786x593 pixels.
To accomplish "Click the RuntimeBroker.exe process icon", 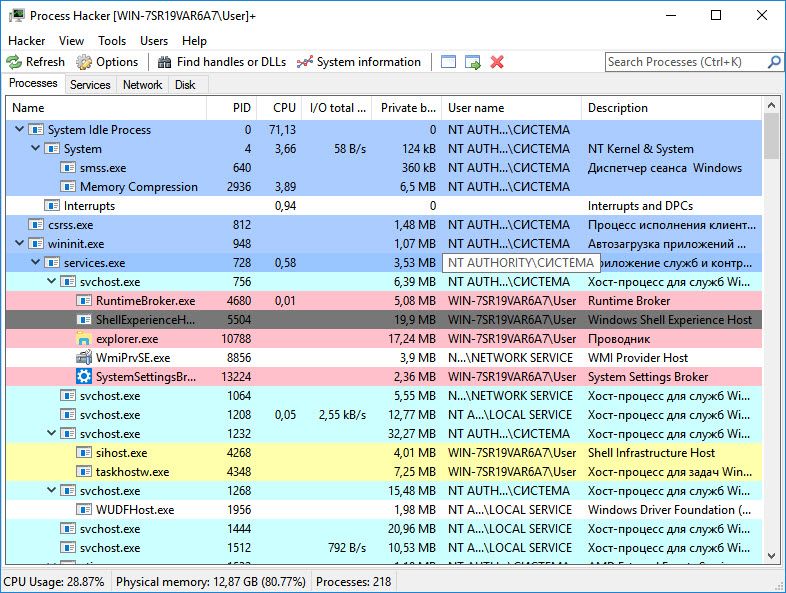I will coord(84,301).
